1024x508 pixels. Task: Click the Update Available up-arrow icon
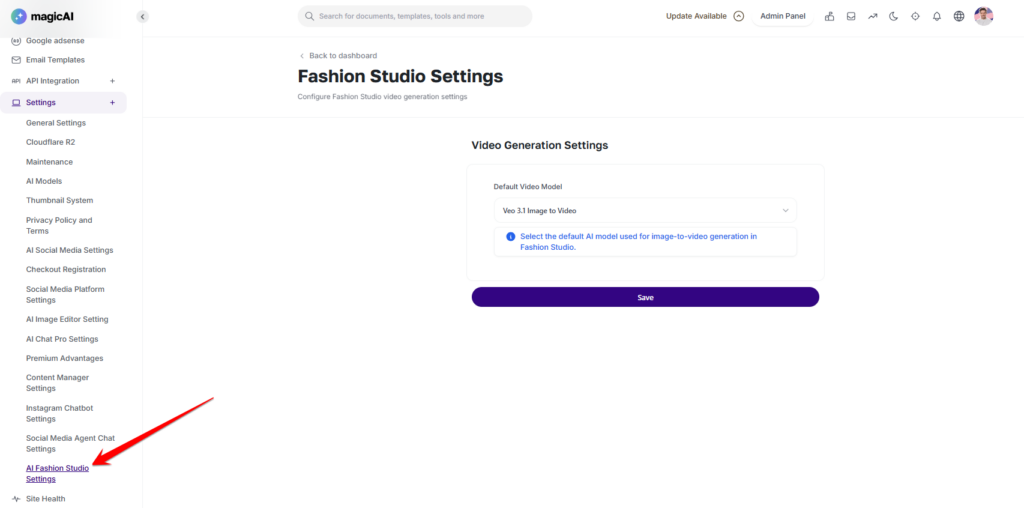[739, 16]
